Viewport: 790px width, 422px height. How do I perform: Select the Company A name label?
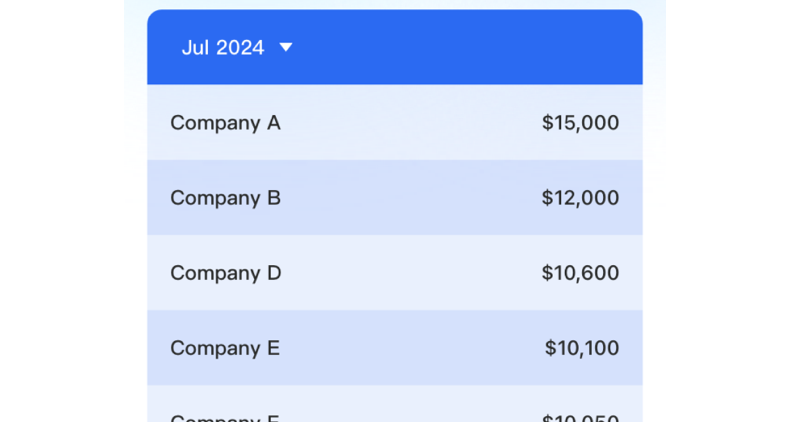(x=225, y=123)
